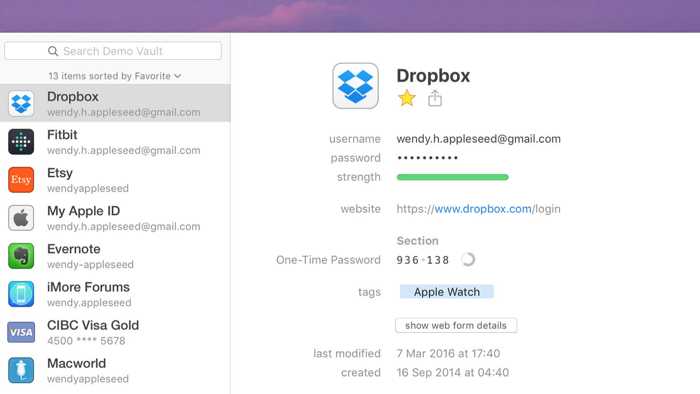Click 'show web form details' button
The height and width of the screenshot is (394, 700).
(x=456, y=325)
